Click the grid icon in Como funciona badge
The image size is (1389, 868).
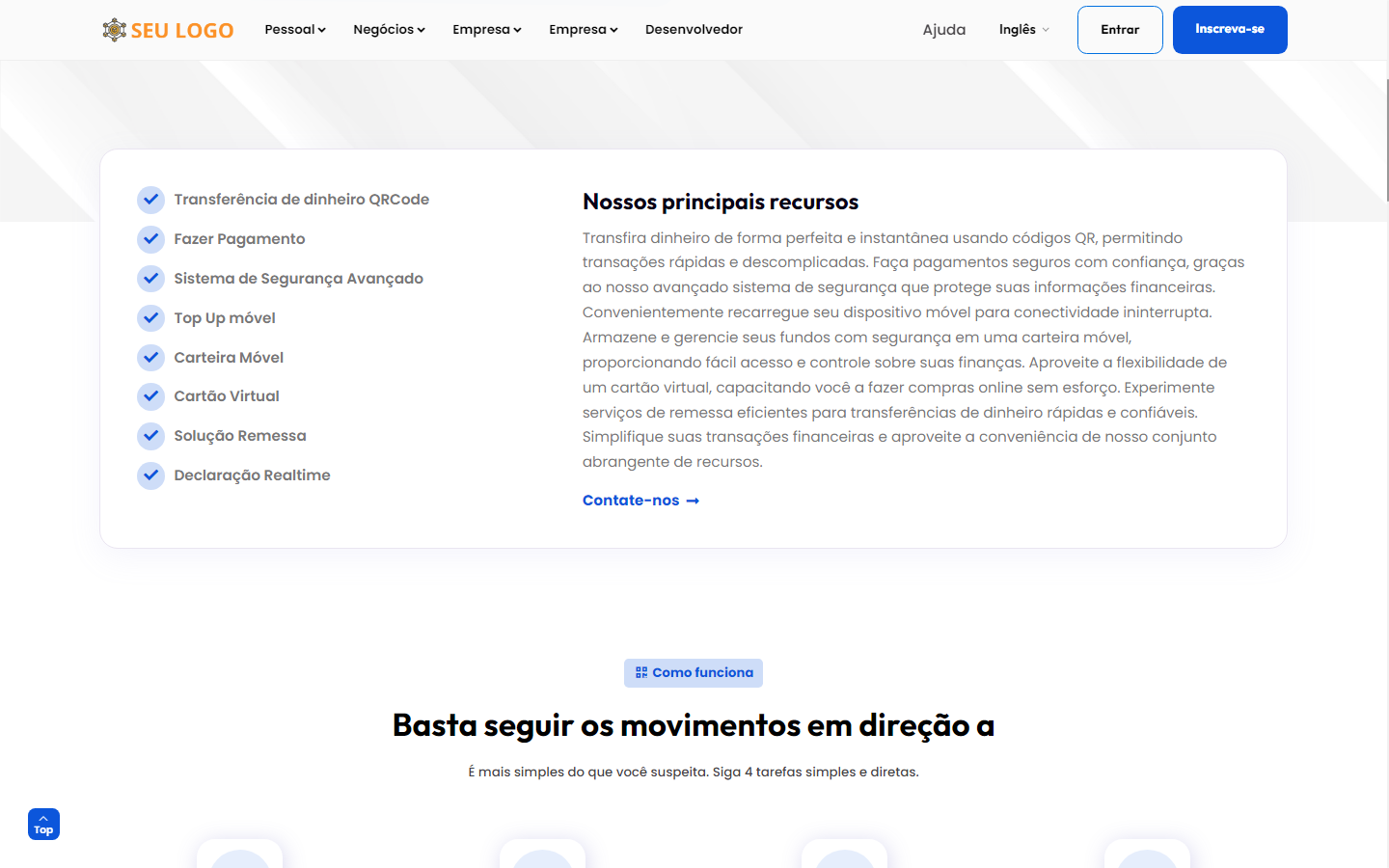pyautogui.click(x=641, y=673)
